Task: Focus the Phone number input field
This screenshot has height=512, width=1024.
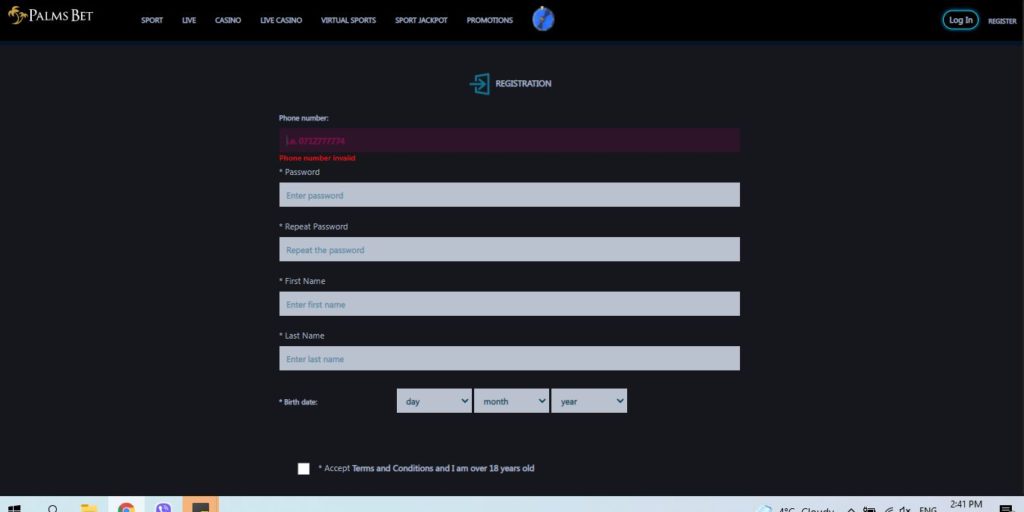Action: click(x=509, y=140)
